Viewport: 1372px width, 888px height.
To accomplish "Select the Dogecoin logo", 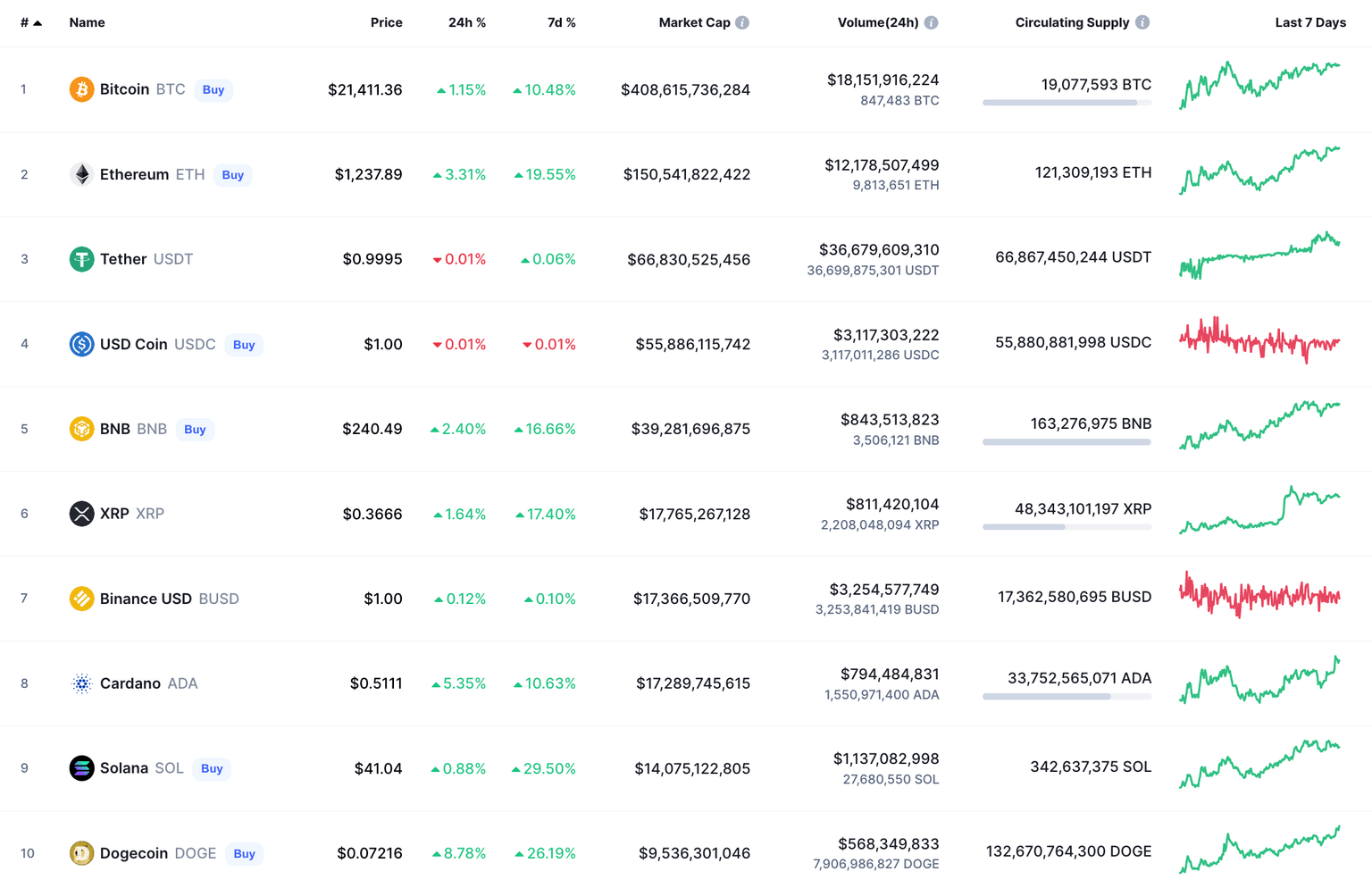I will (81, 853).
